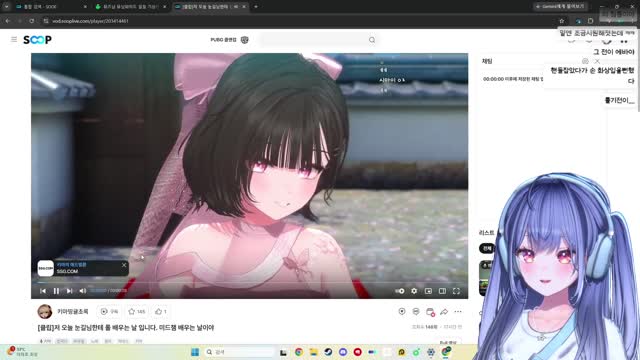Screen dimensions: 640x360
Task: Skip to the previous video
Action: point(43,291)
